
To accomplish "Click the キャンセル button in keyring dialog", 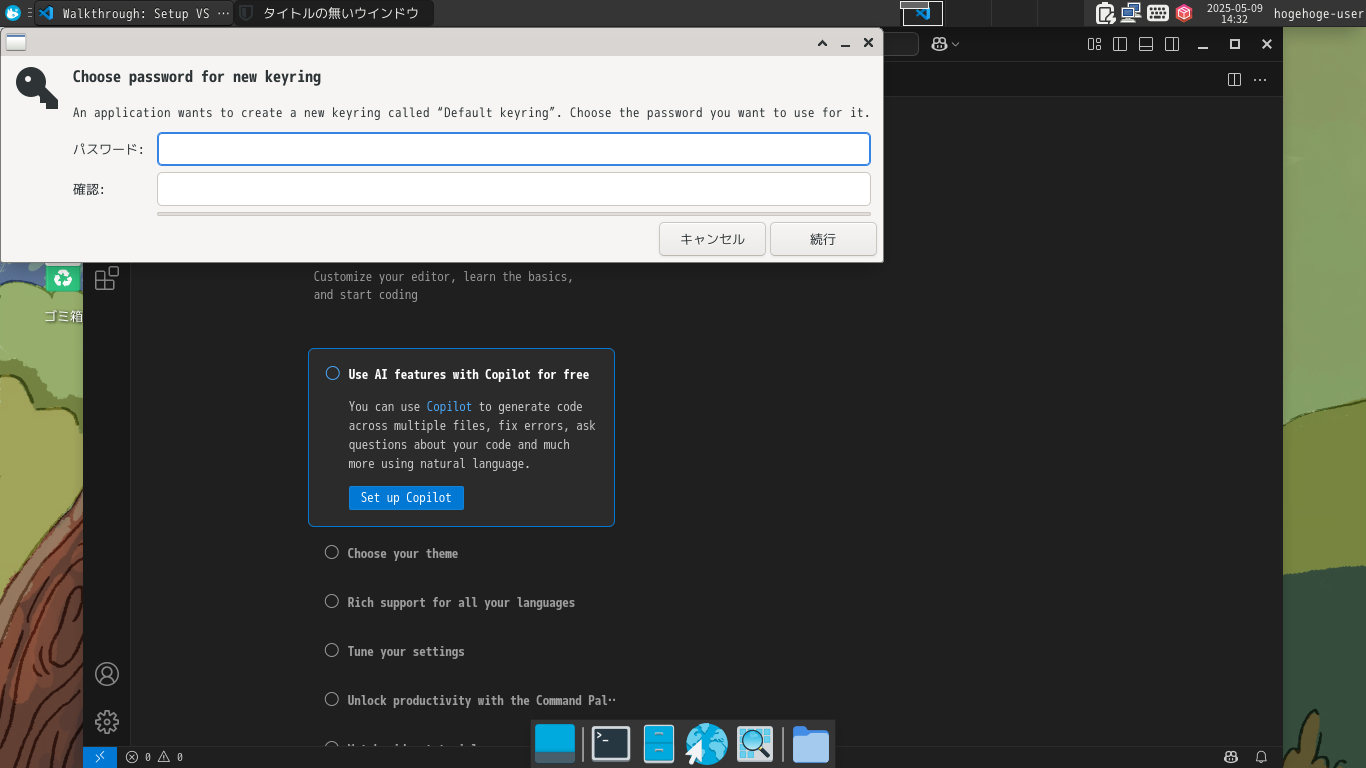I will click(713, 239).
